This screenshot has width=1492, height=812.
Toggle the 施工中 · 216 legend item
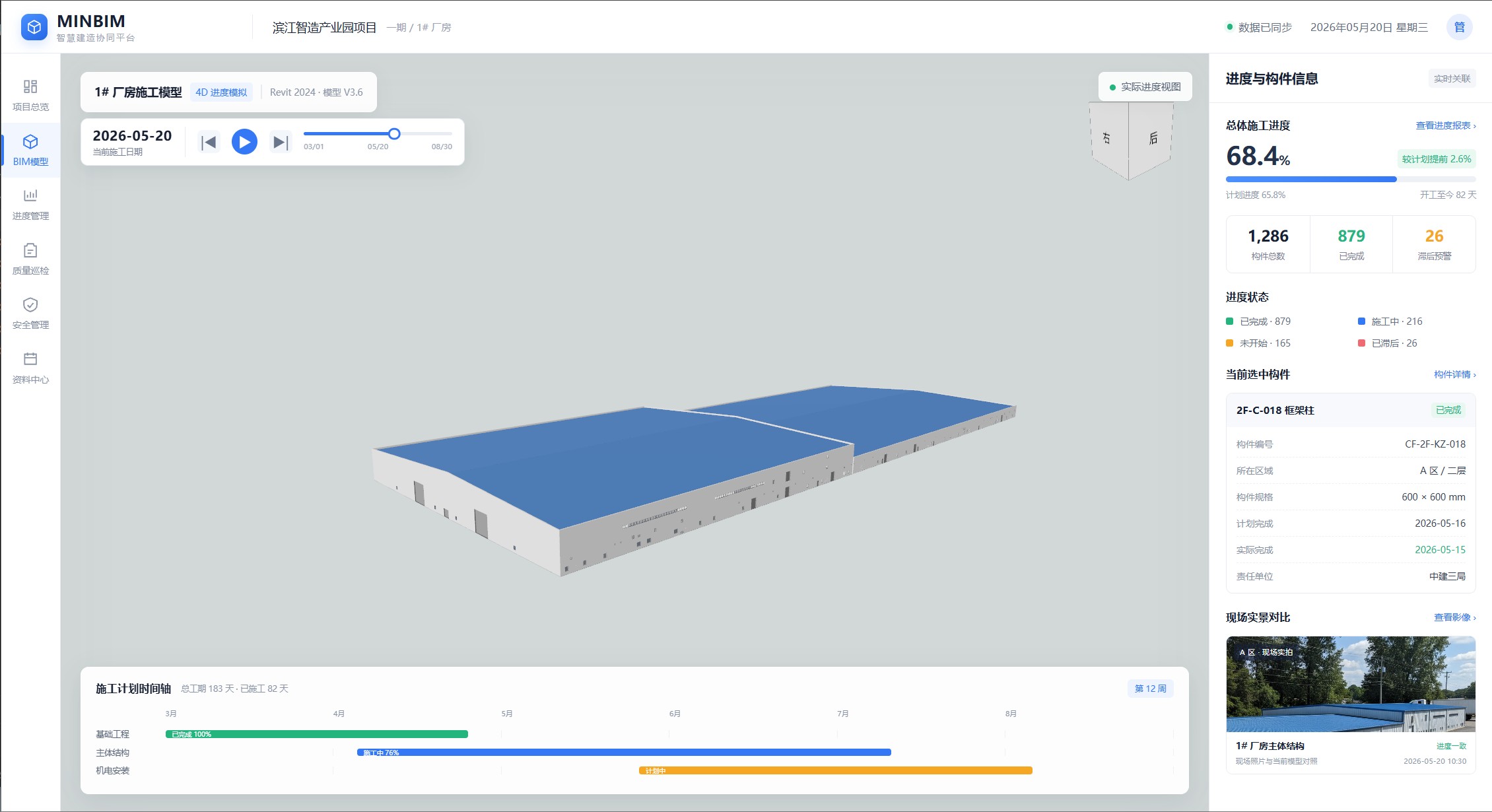click(1390, 321)
